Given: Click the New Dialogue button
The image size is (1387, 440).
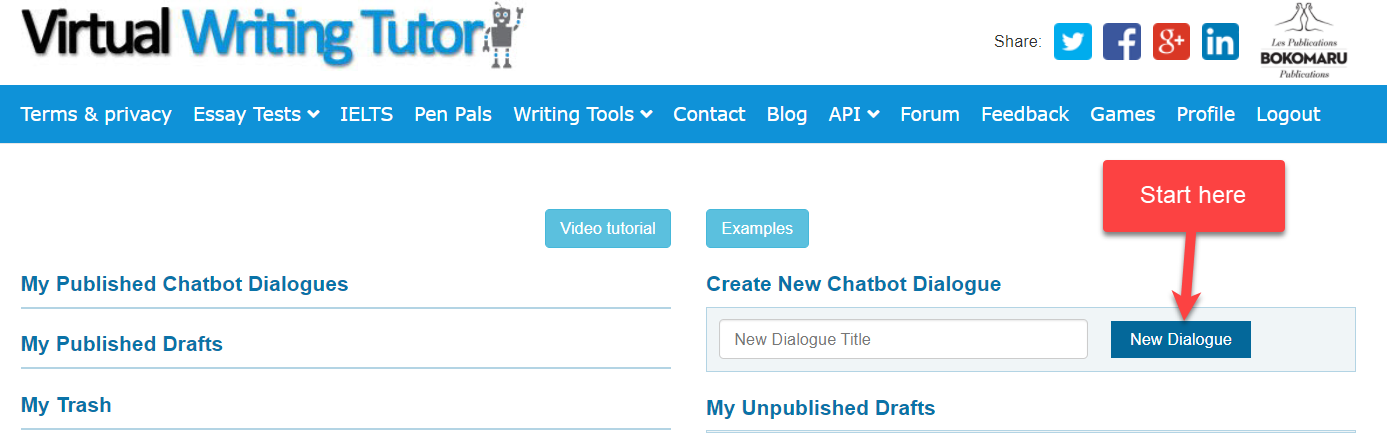Looking at the screenshot, I should 1180,339.
